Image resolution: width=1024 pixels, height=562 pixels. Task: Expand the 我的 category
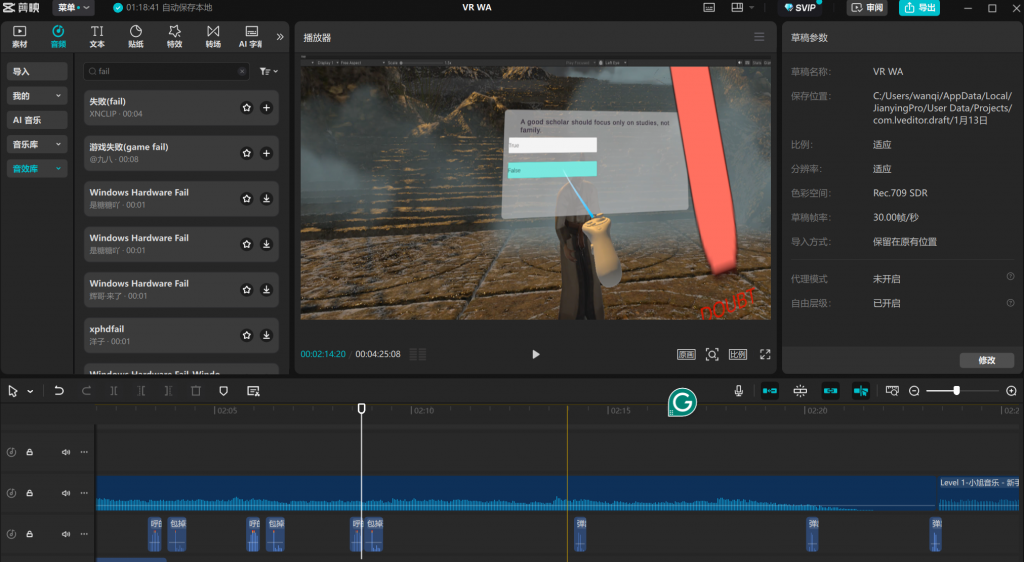pos(37,95)
